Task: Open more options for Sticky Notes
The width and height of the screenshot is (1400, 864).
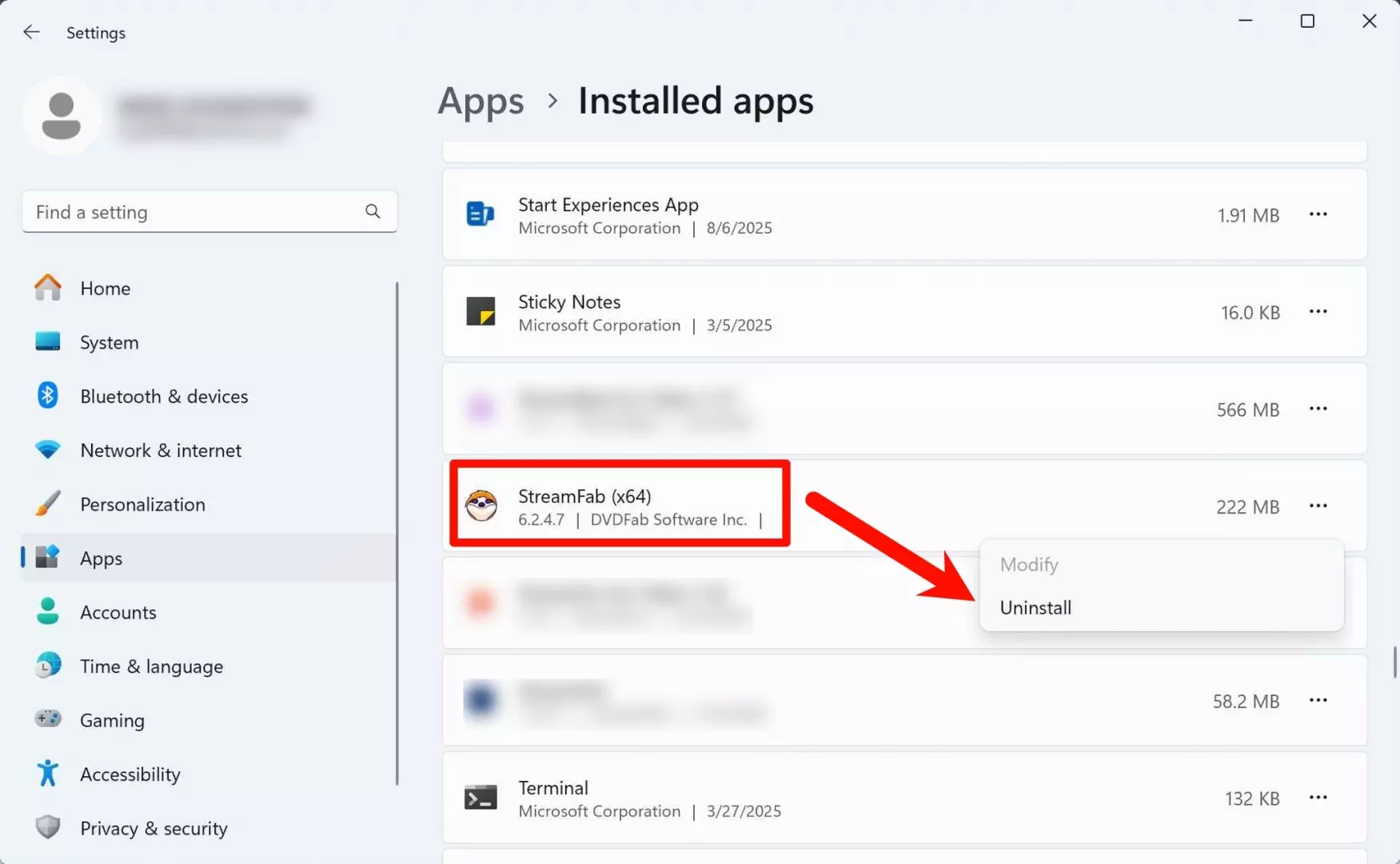Action: (x=1318, y=311)
